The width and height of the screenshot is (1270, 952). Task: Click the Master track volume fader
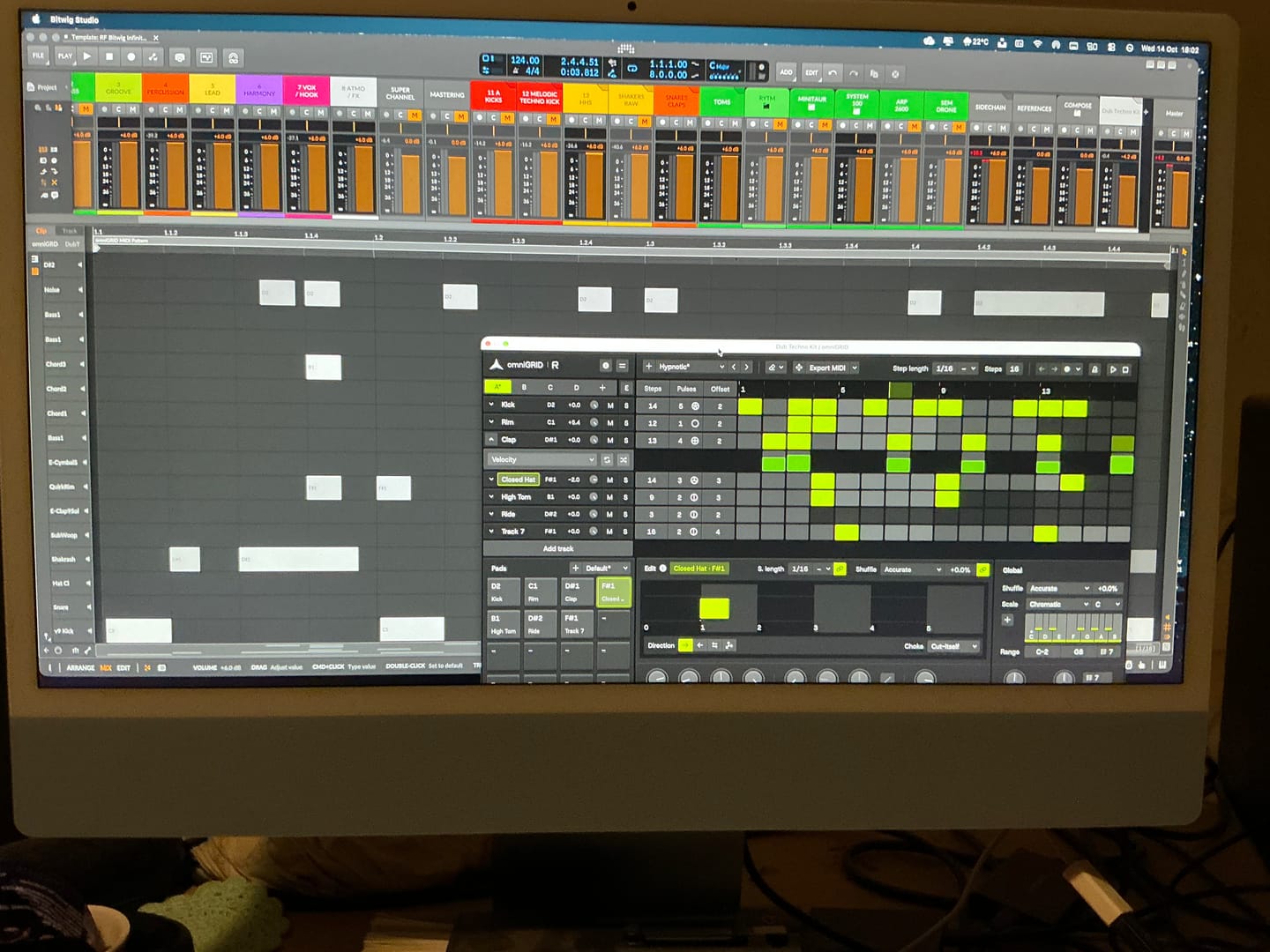point(1180,199)
